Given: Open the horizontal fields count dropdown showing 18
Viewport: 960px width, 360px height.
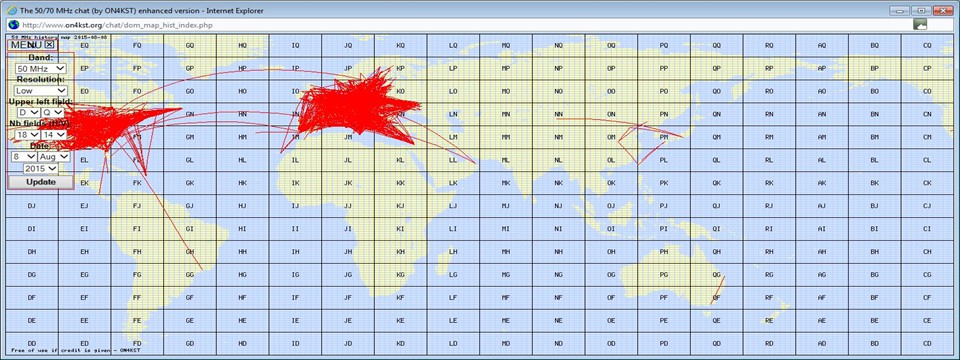Looking at the screenshot, I should 28,134.
